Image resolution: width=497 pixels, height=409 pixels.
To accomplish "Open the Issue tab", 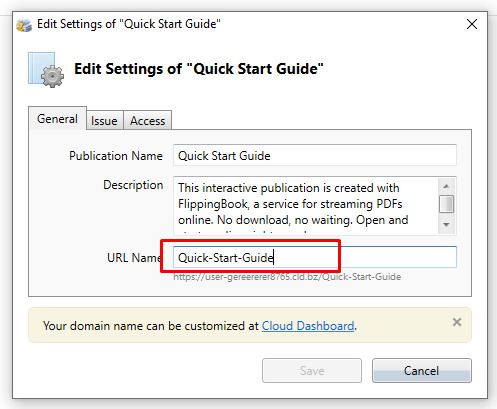I will 104,121.
